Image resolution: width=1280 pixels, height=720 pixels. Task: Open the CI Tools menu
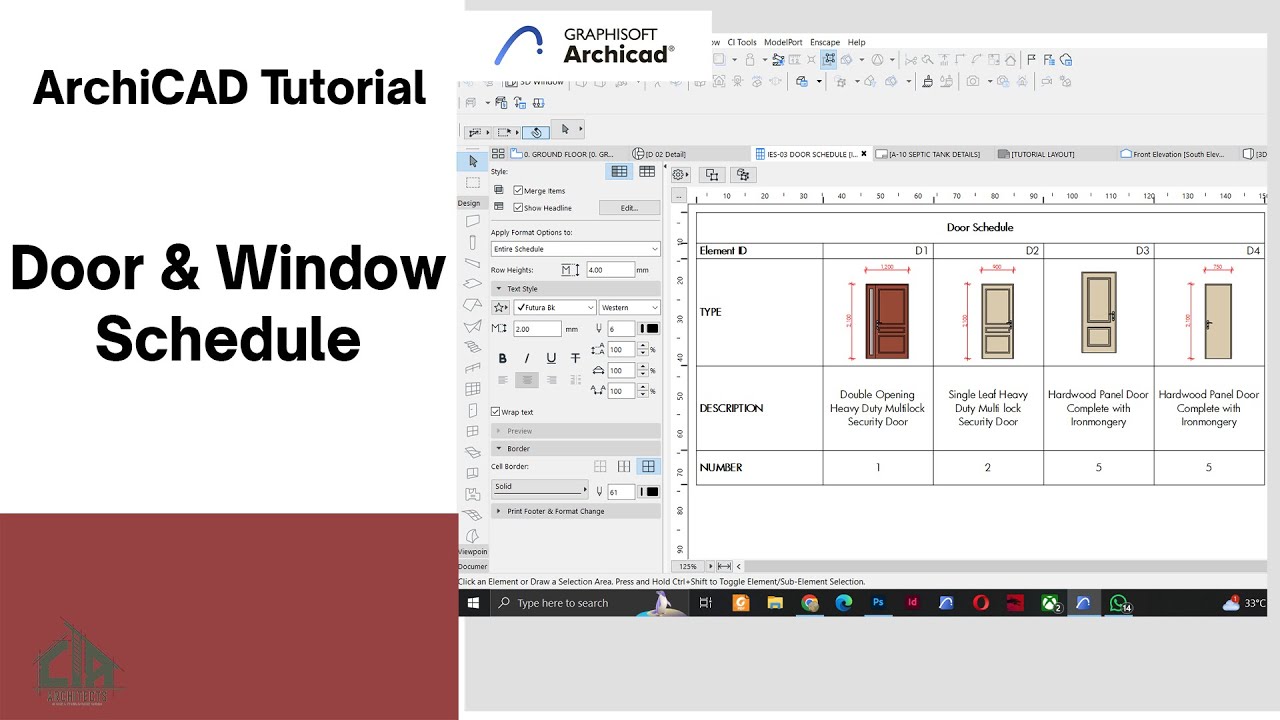click(742, 43)
